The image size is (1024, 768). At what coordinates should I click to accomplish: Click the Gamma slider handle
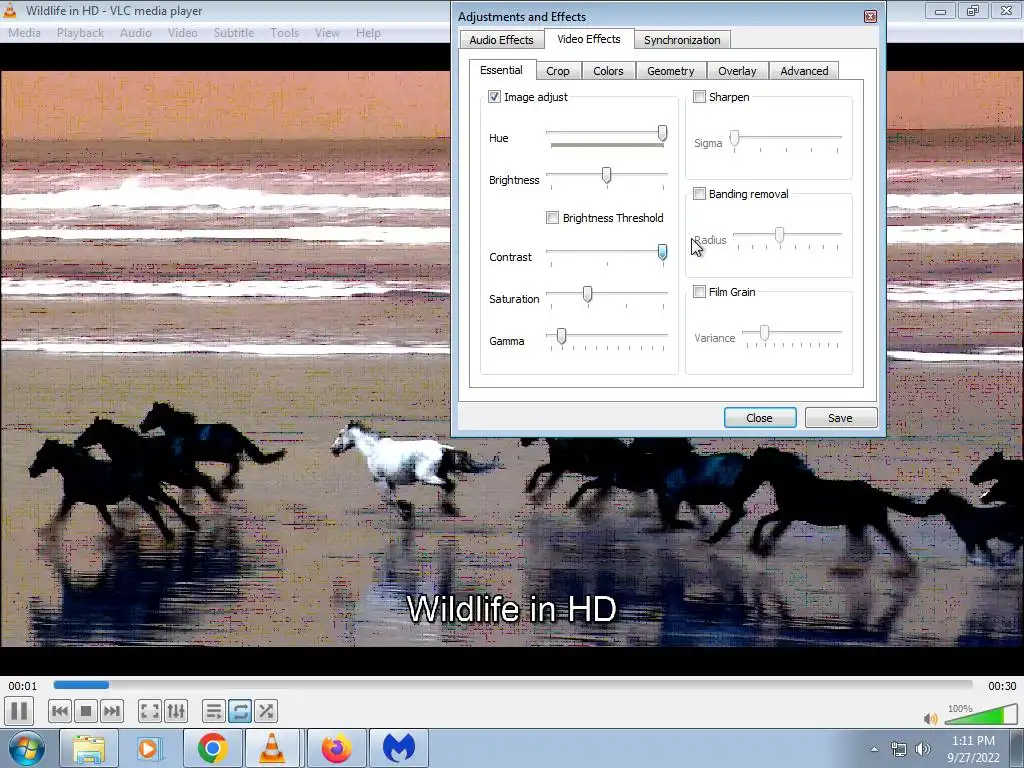(x=561, y=336)
